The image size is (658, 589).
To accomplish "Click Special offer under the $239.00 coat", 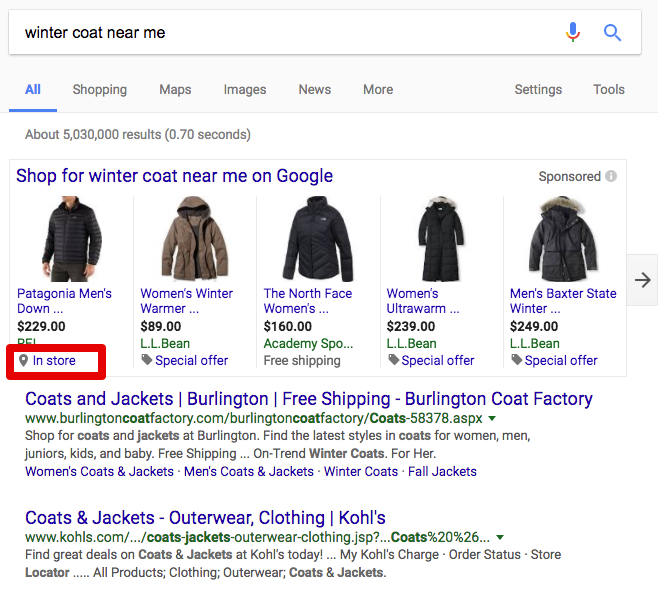I will (438, 360).
